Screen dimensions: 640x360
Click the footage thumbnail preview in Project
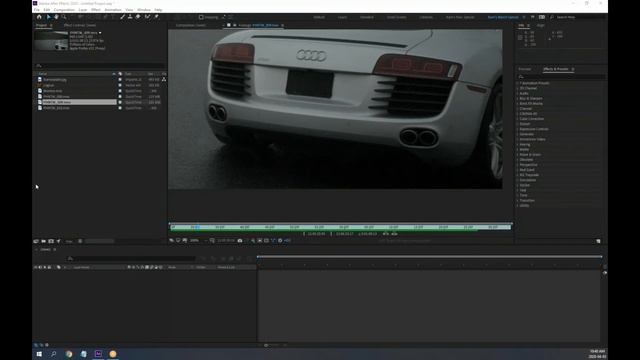(x=51, y=40)
